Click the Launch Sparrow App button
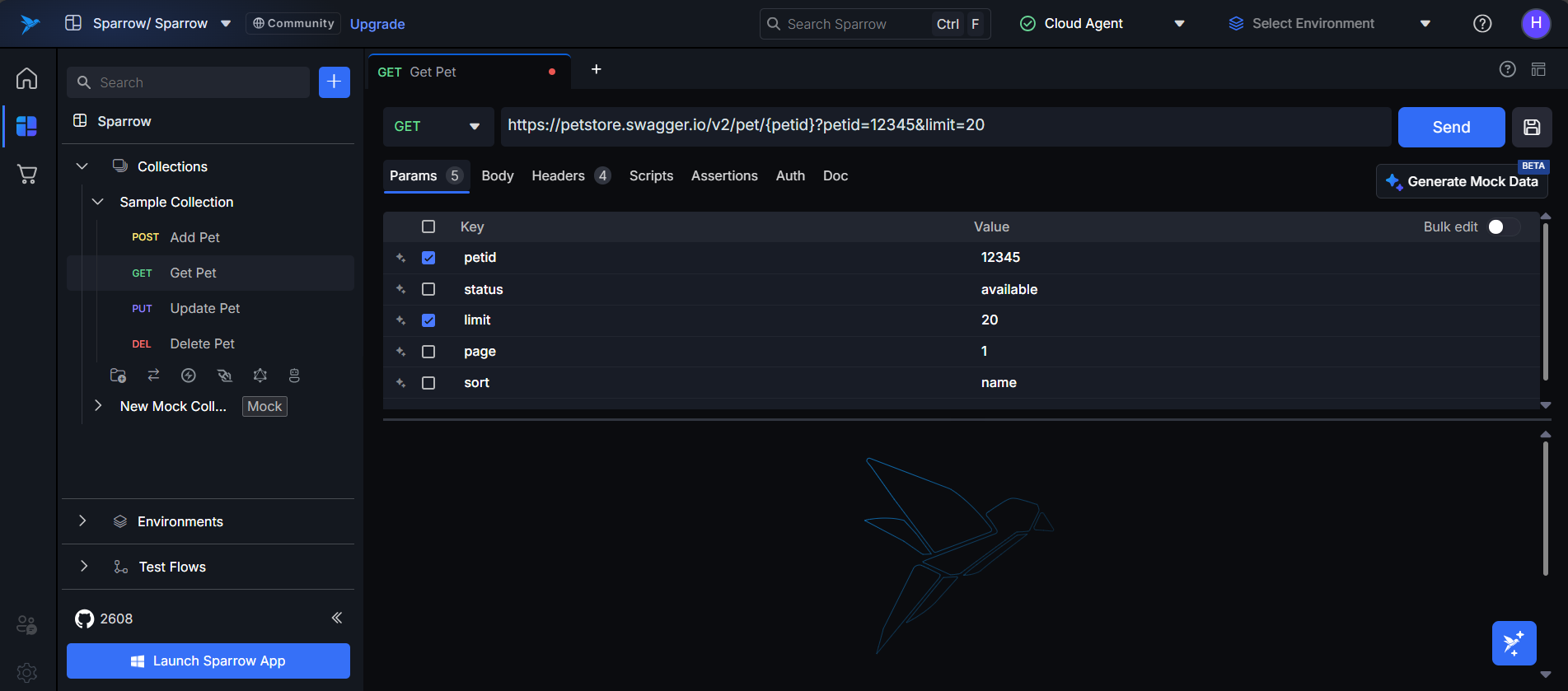Image resolution: width=1568 pixels, height=691 pixels. pyautogui.click(x=208, y=661)
